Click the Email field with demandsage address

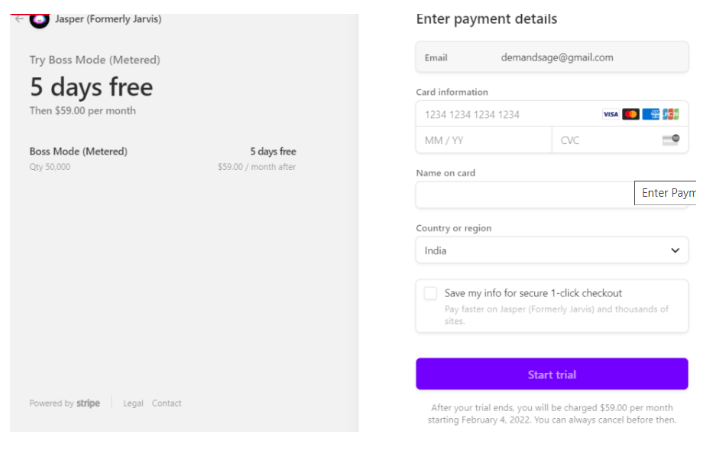click(x=552, y=57)
